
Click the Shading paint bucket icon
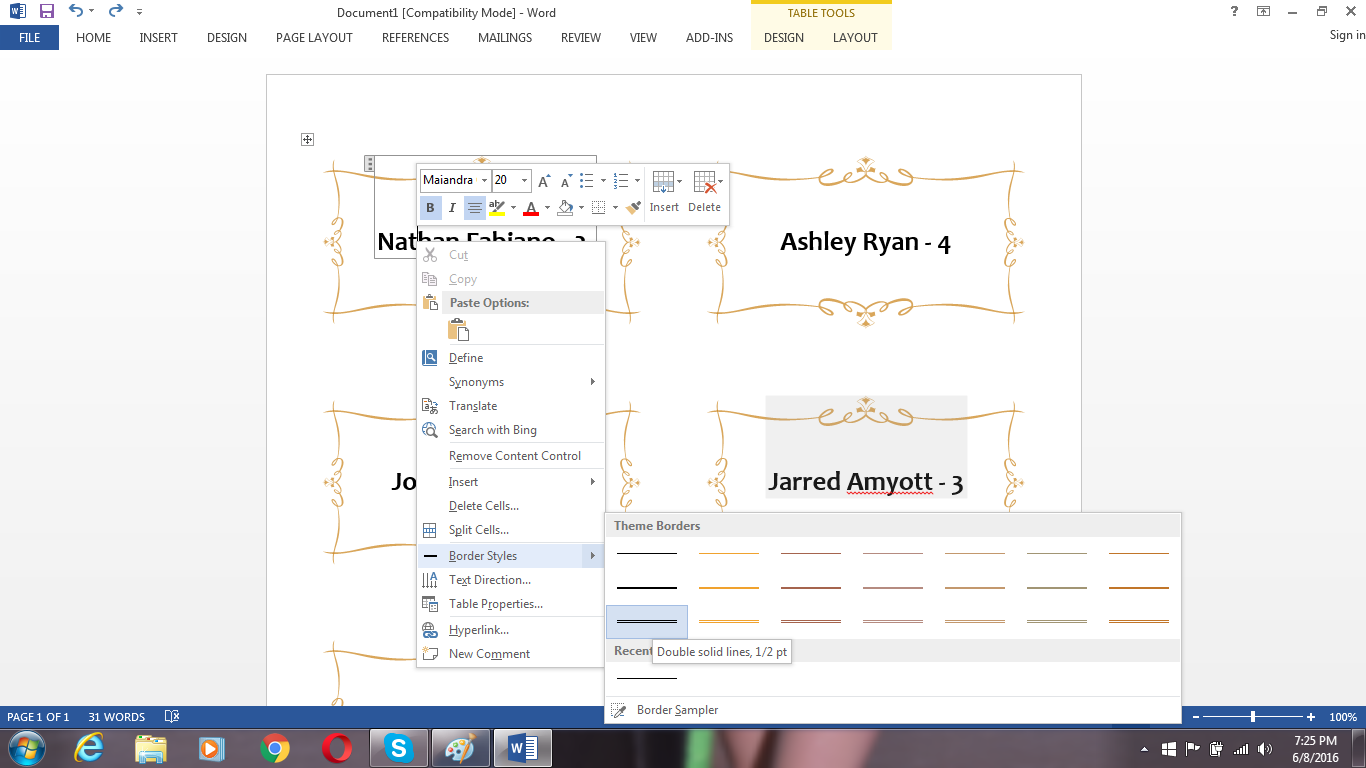click(x=565, y=208)
